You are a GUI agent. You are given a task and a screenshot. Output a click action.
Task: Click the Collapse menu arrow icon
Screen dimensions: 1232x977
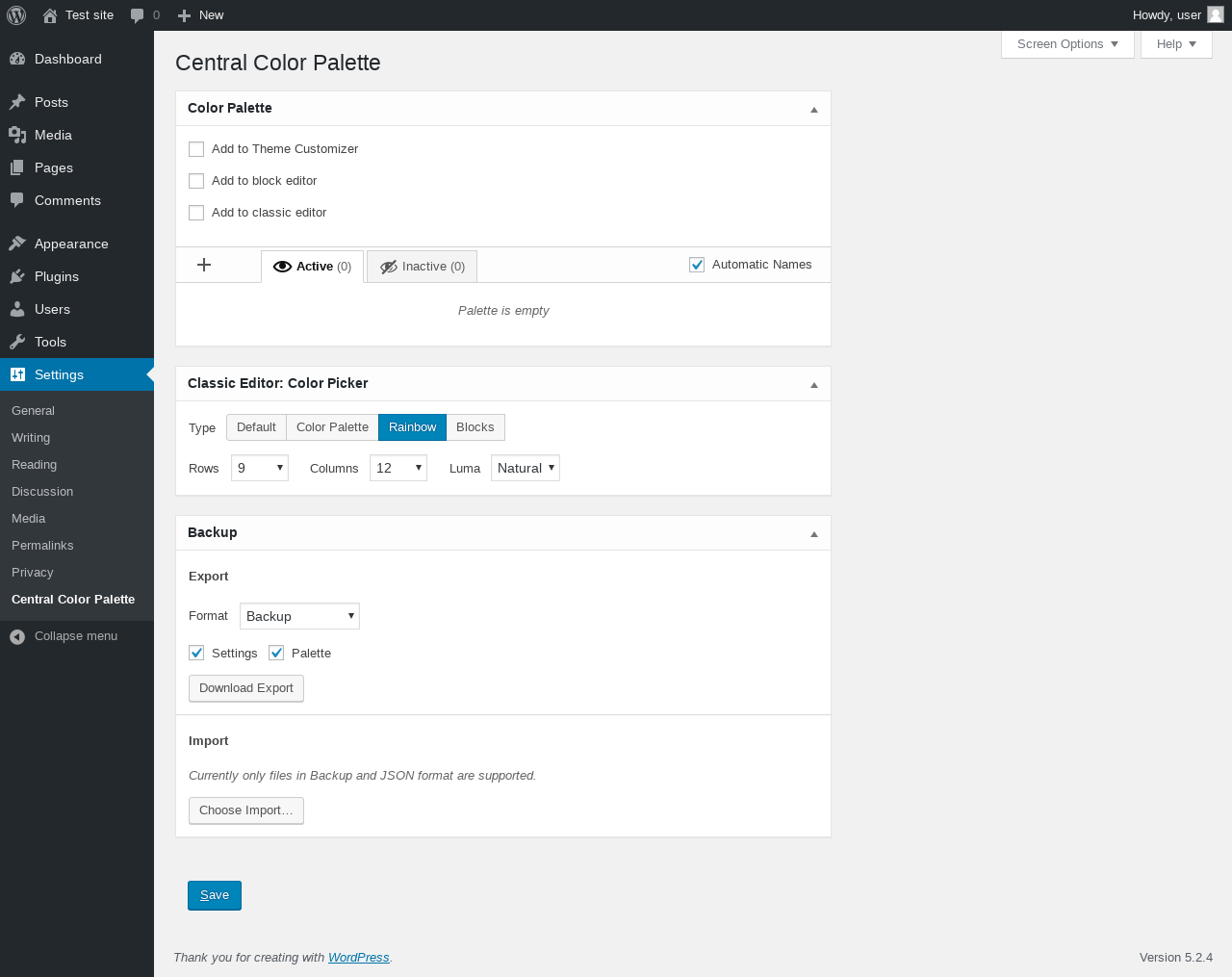17,636
